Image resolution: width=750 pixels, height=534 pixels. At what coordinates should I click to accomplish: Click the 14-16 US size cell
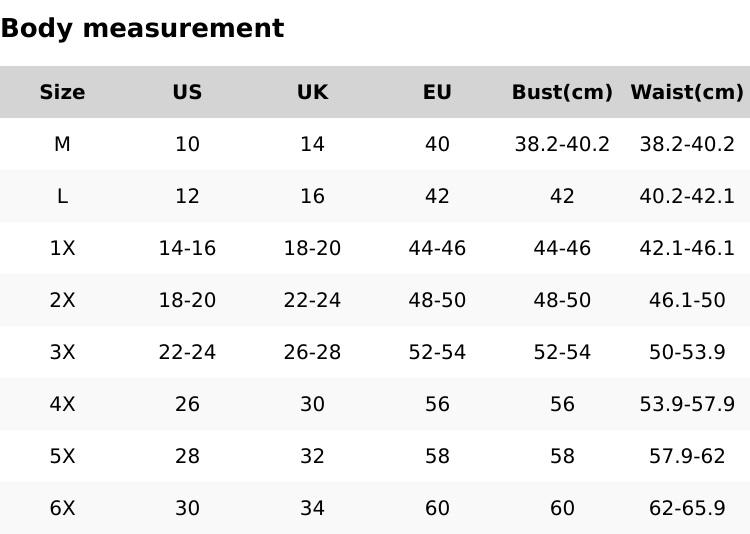[x=187, y=248]
